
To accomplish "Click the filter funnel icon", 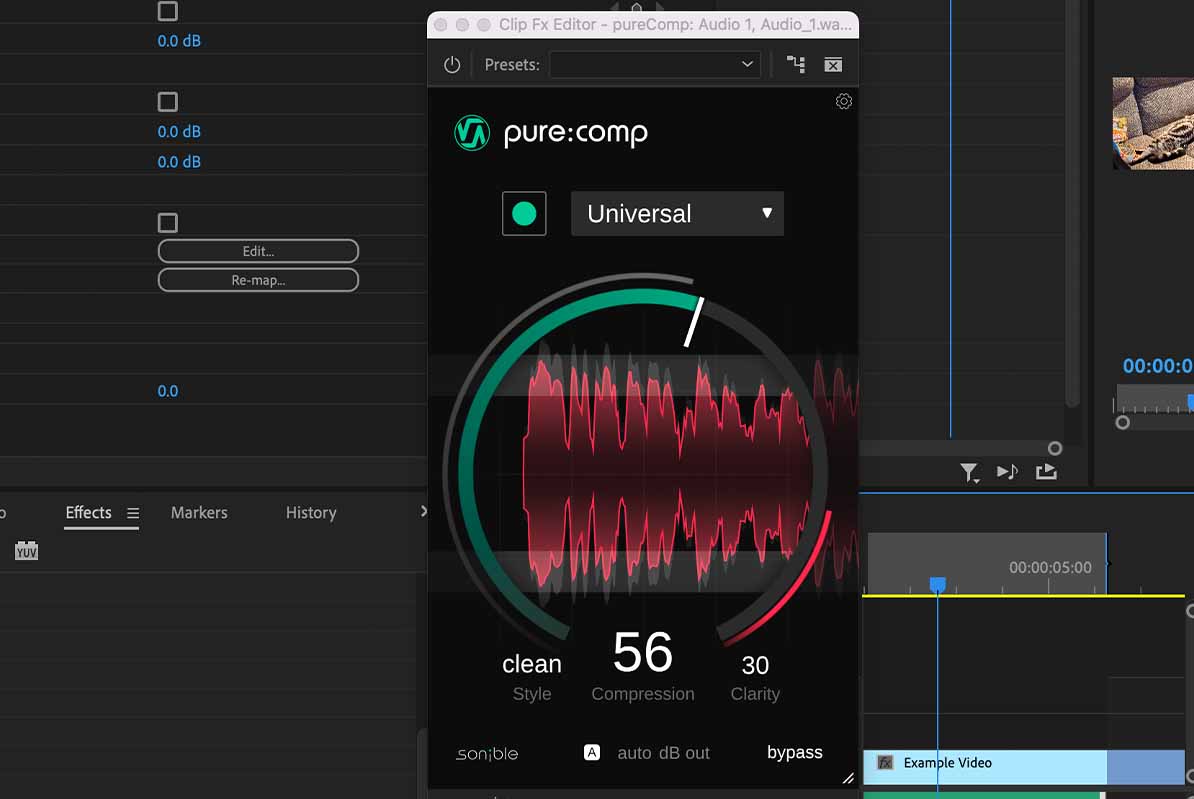I will (969, 473).
